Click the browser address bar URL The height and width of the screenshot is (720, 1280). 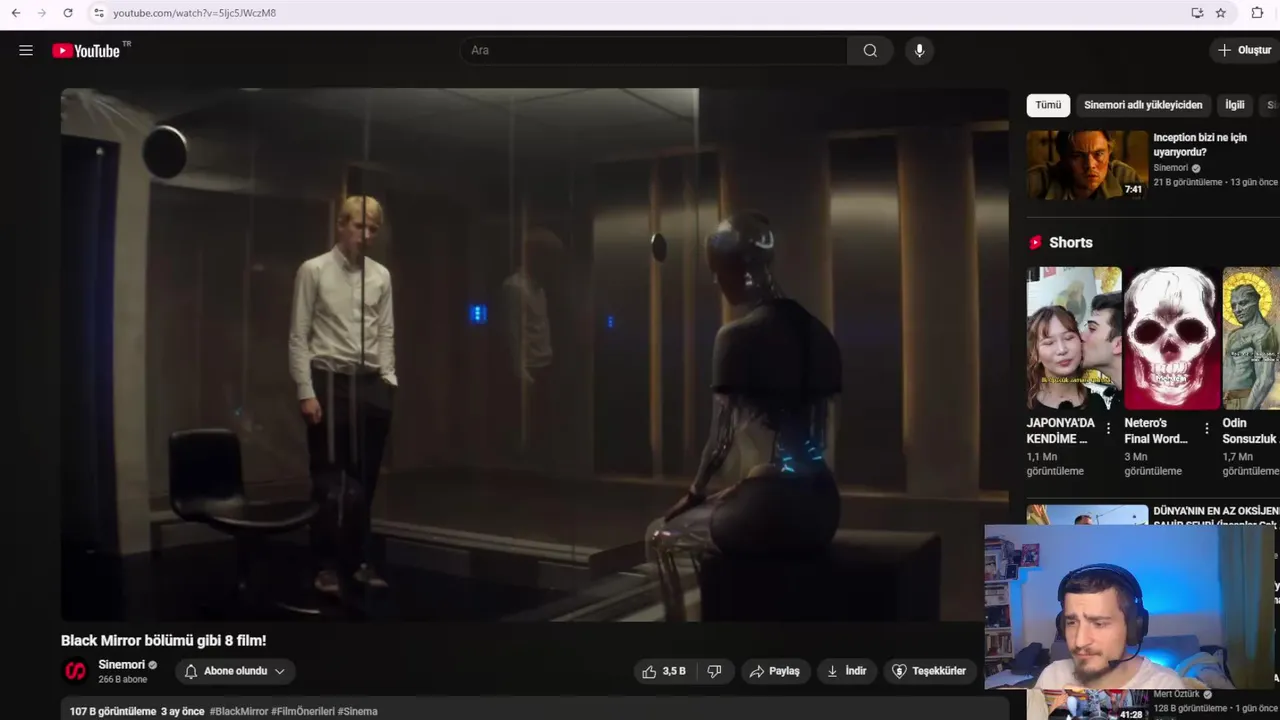coord(194,13)
